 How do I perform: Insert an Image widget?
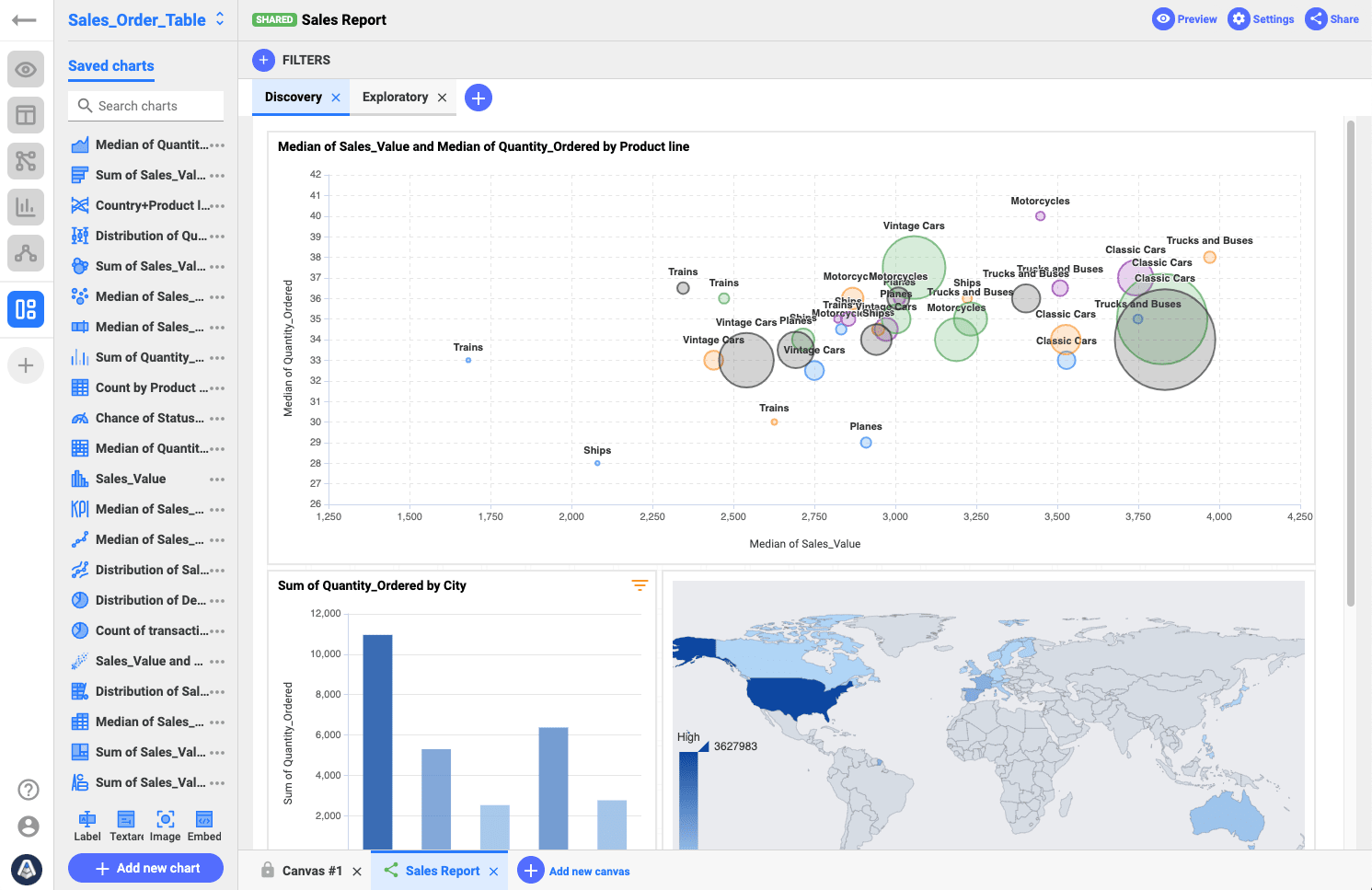pyautogui.click(x=166, y=826)
